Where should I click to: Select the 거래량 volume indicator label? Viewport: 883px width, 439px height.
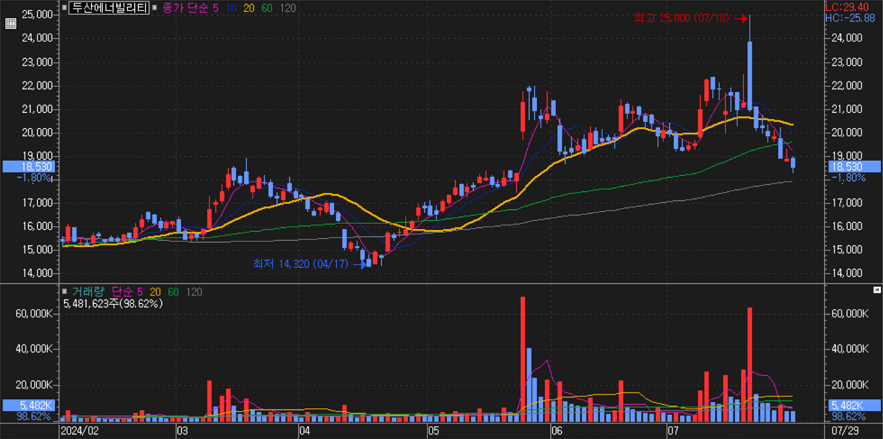87,291
